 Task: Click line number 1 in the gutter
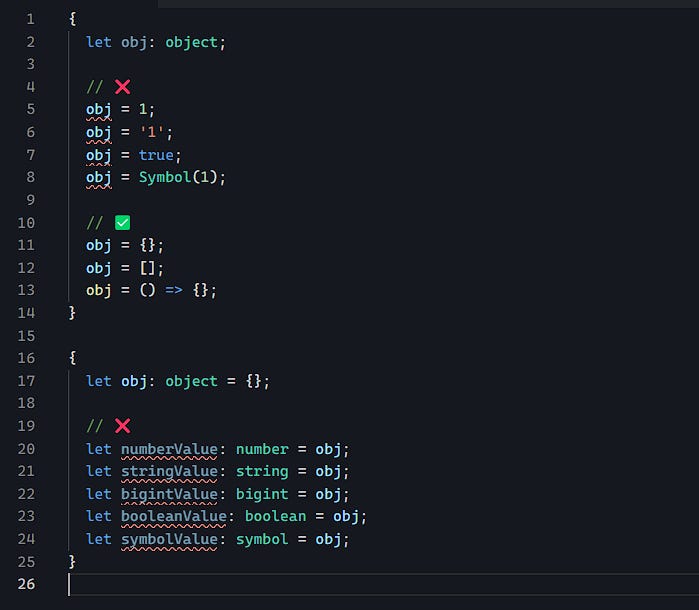coord(30,19)
